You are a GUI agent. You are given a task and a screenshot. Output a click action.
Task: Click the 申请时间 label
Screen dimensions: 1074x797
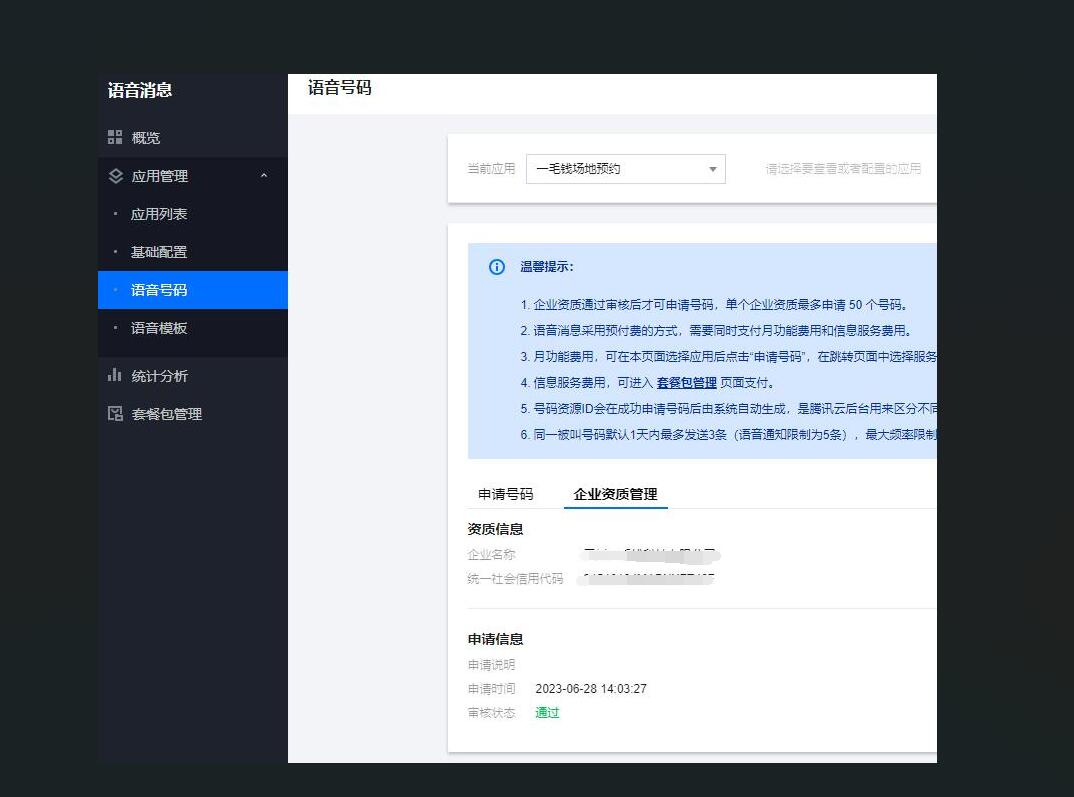(491, 689)
